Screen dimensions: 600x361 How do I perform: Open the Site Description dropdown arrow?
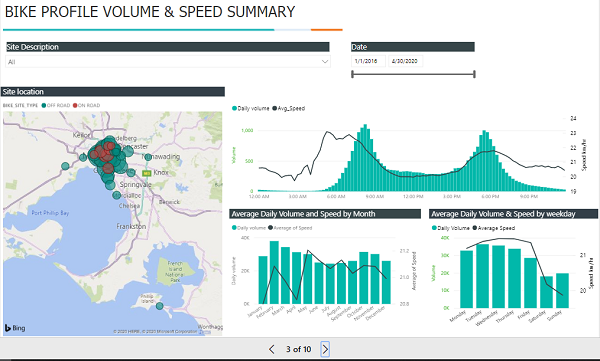tap(325, 62)
